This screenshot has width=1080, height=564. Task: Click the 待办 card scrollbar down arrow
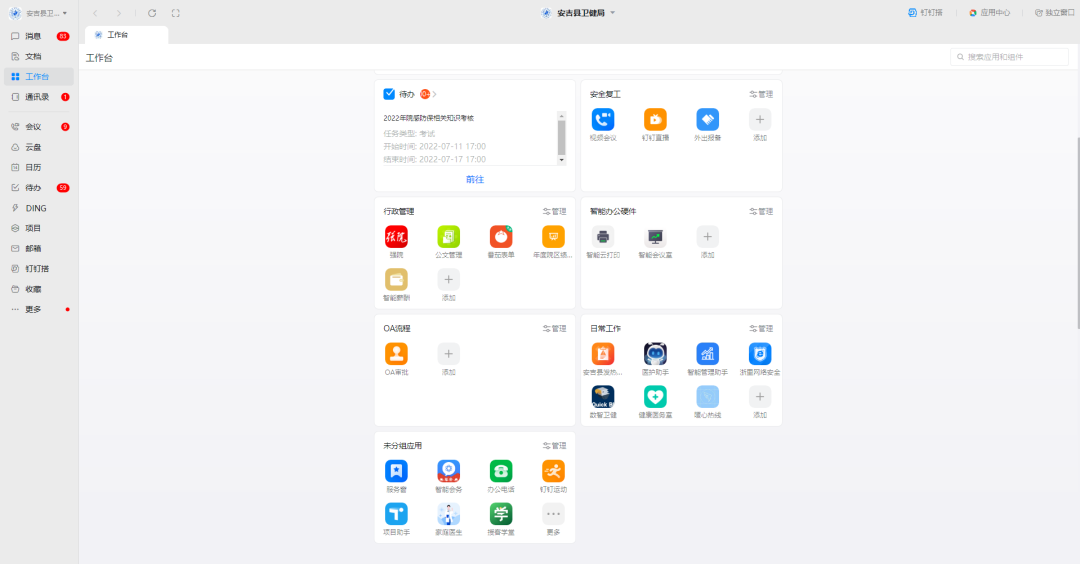(561, 160)
